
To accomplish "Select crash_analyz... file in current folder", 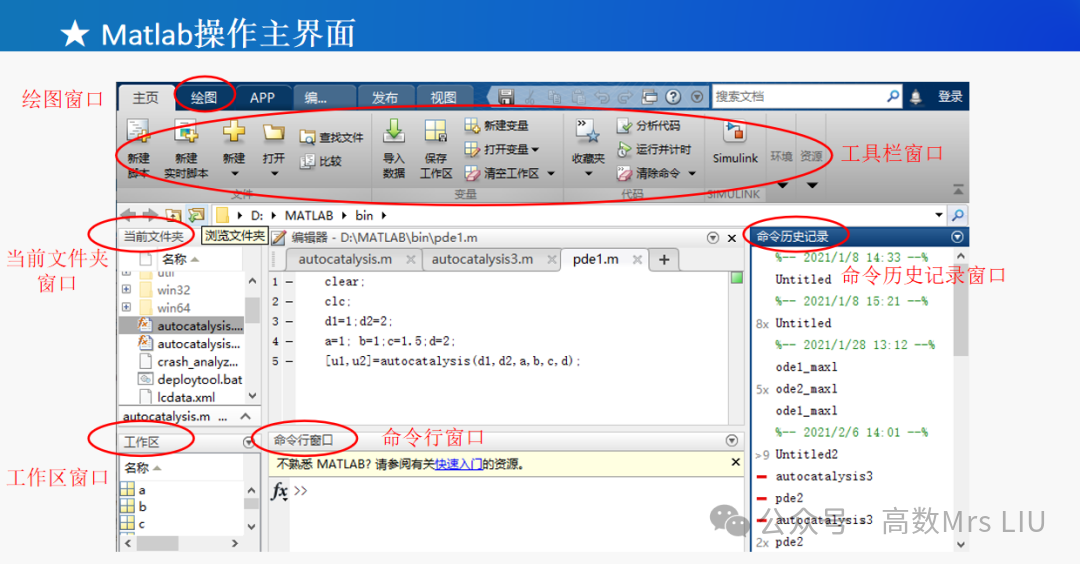I will [x=189, y=362].
